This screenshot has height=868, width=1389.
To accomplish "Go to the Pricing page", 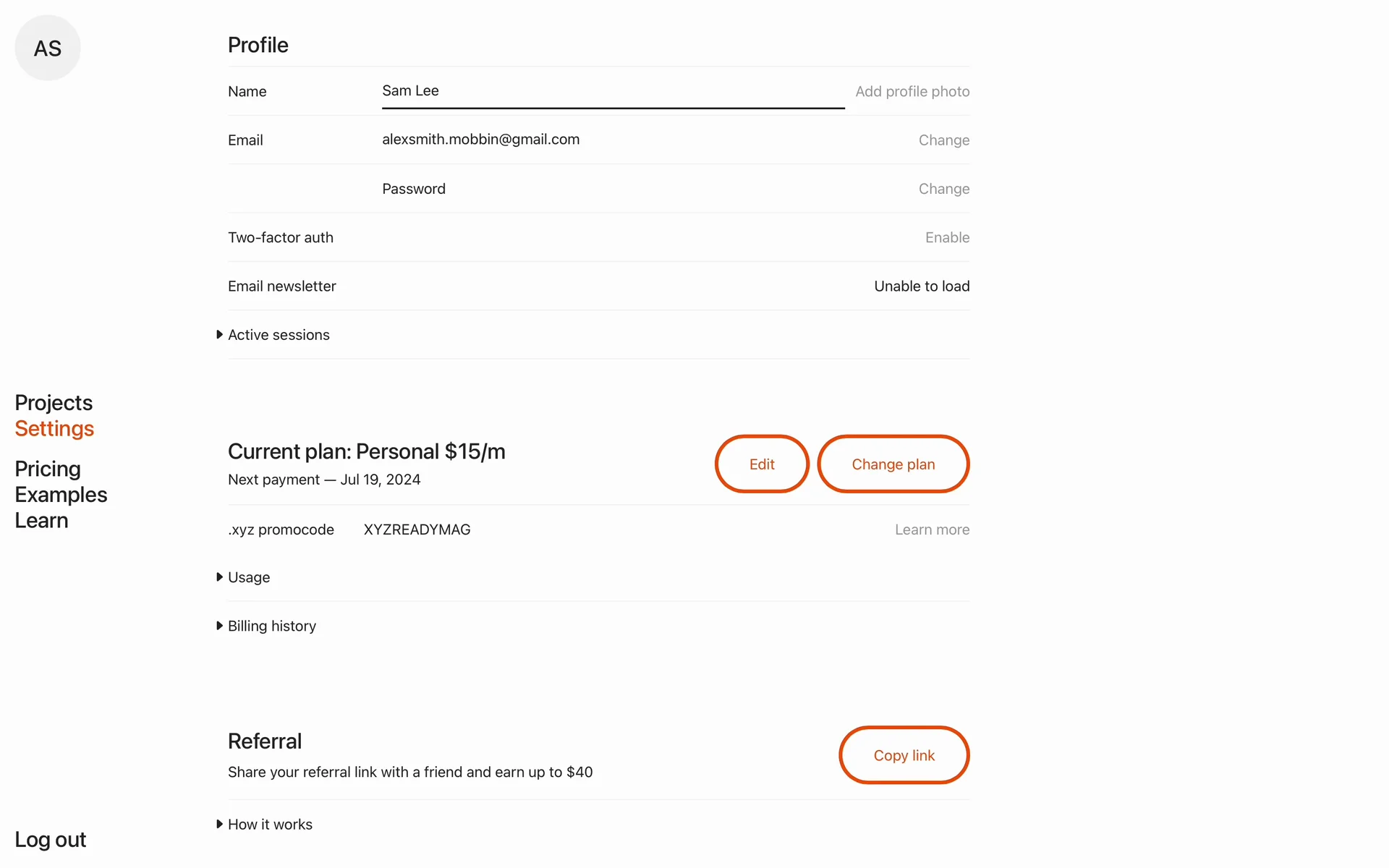I will [x=48, y=469].
